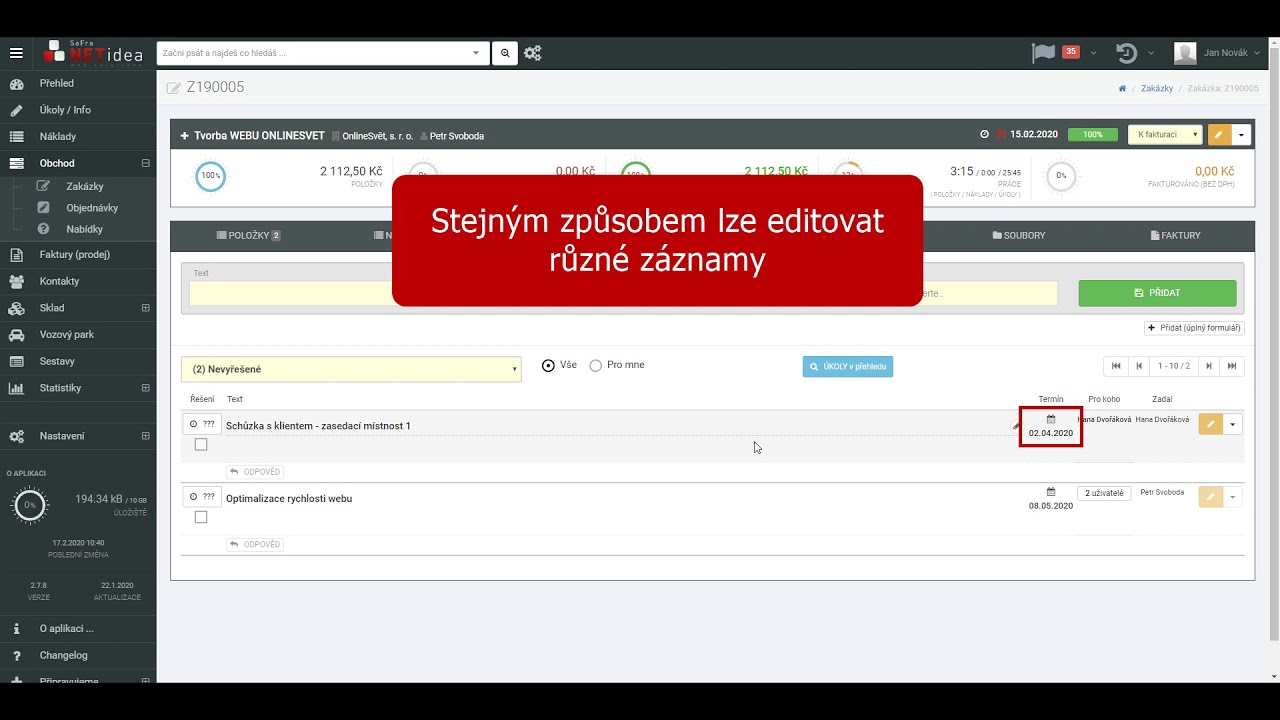Open Přehled in the sidebar
Screen dimensions: 1280x720
(x=57, y=83)
